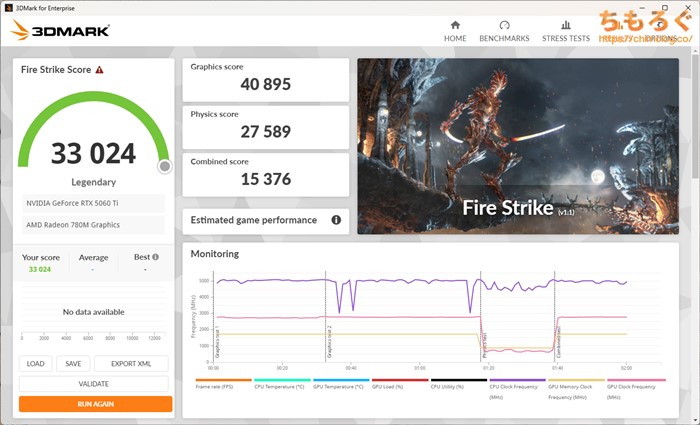700x425 pixels.
Task: Open Estimated game performance info icon
Action: click(336, 220)
